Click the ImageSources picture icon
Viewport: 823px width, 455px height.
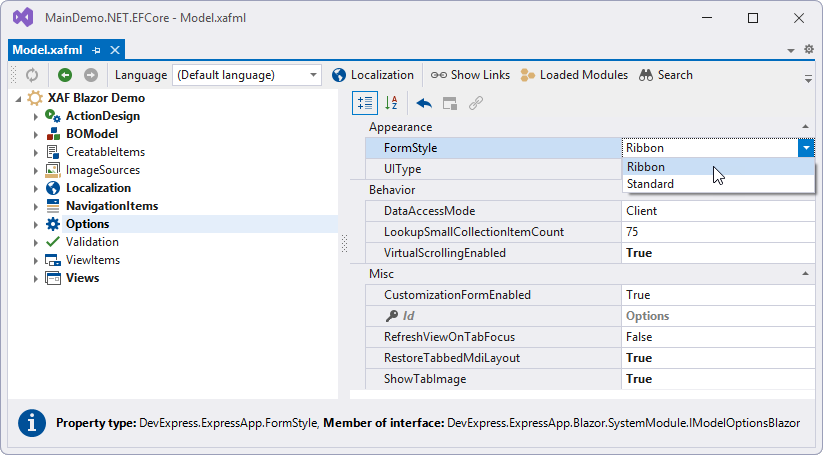coord(52,170)
